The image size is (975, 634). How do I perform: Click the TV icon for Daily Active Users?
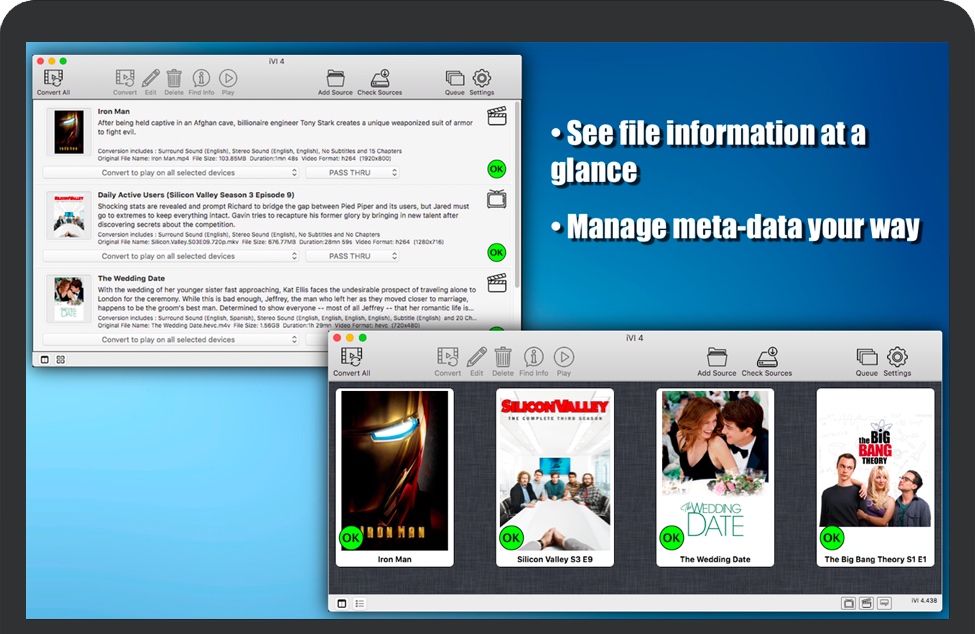tap(497, 198)
